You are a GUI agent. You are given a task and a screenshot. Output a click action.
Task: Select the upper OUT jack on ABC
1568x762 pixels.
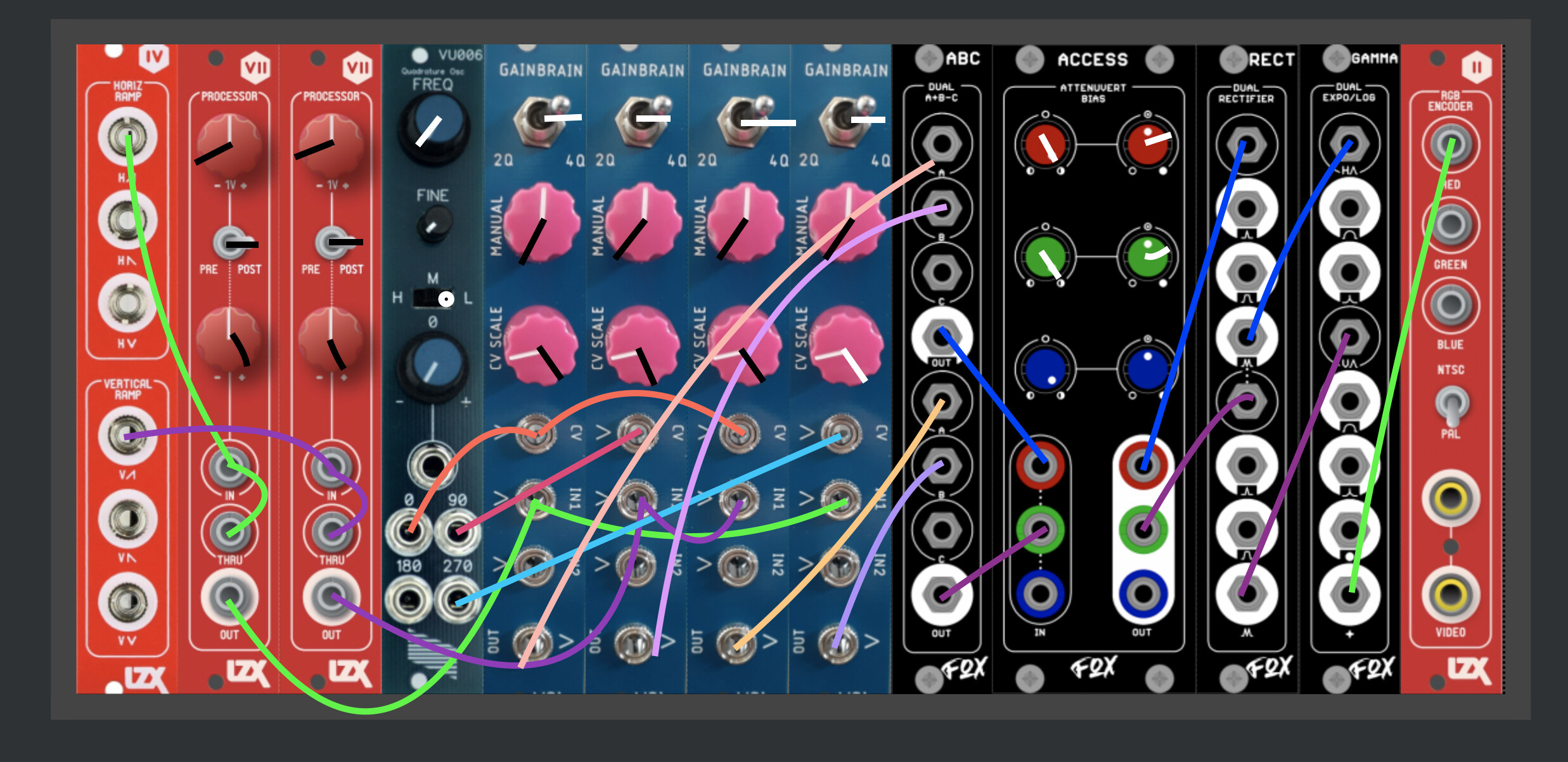(941, 337)
